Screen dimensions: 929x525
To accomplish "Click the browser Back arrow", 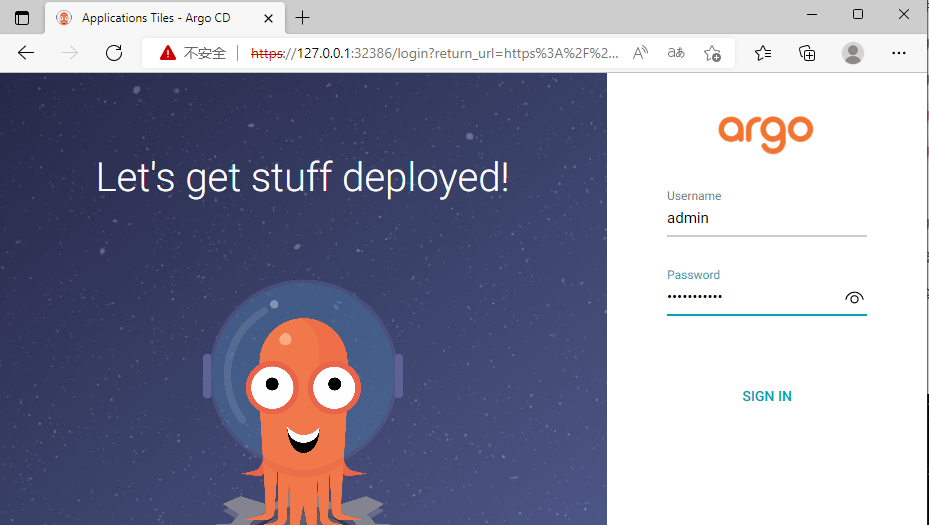I will 26,53.
